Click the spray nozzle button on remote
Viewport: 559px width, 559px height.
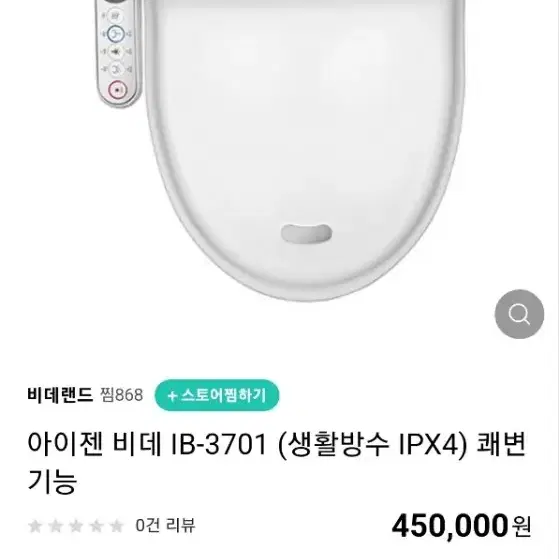tap(116, 52)
